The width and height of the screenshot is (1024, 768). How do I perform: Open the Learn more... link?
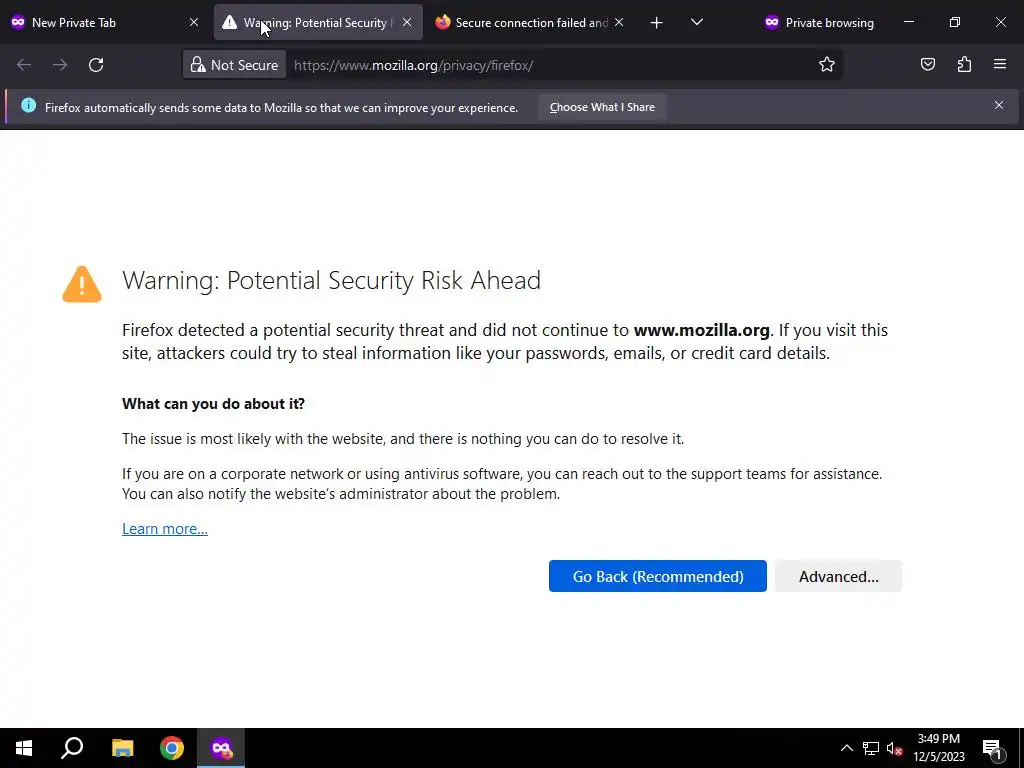165,528
